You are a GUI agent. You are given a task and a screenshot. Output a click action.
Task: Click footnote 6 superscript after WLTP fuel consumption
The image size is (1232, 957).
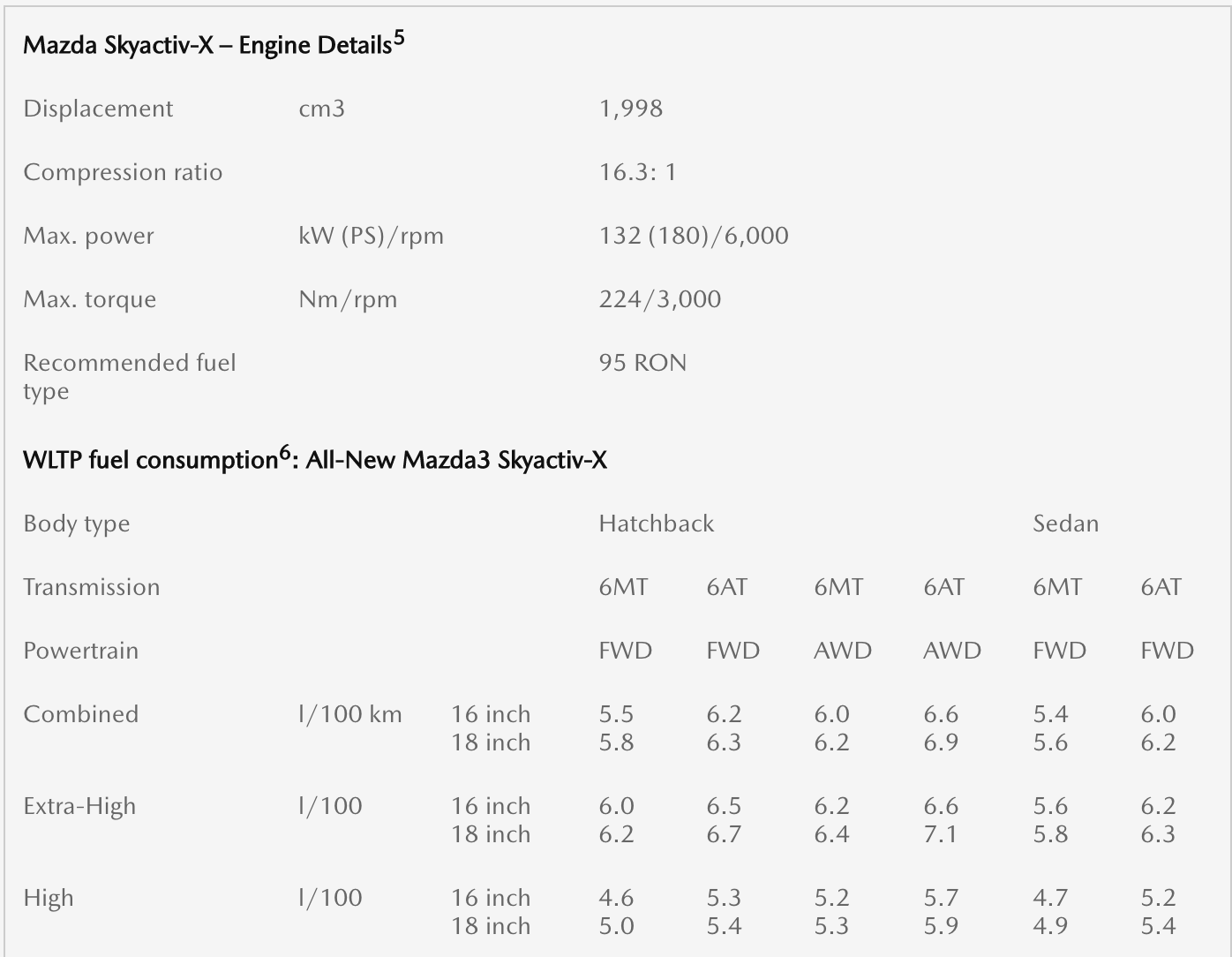(x=284, y=454)
